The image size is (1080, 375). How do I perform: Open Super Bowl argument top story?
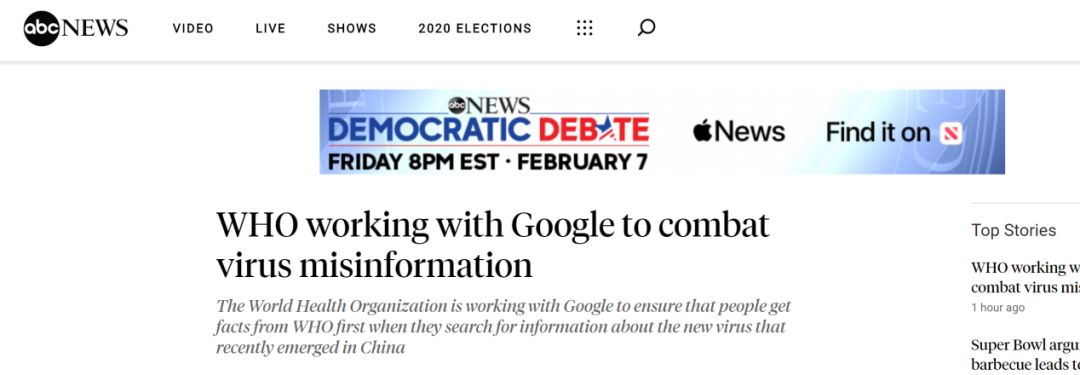(1026, 354)
